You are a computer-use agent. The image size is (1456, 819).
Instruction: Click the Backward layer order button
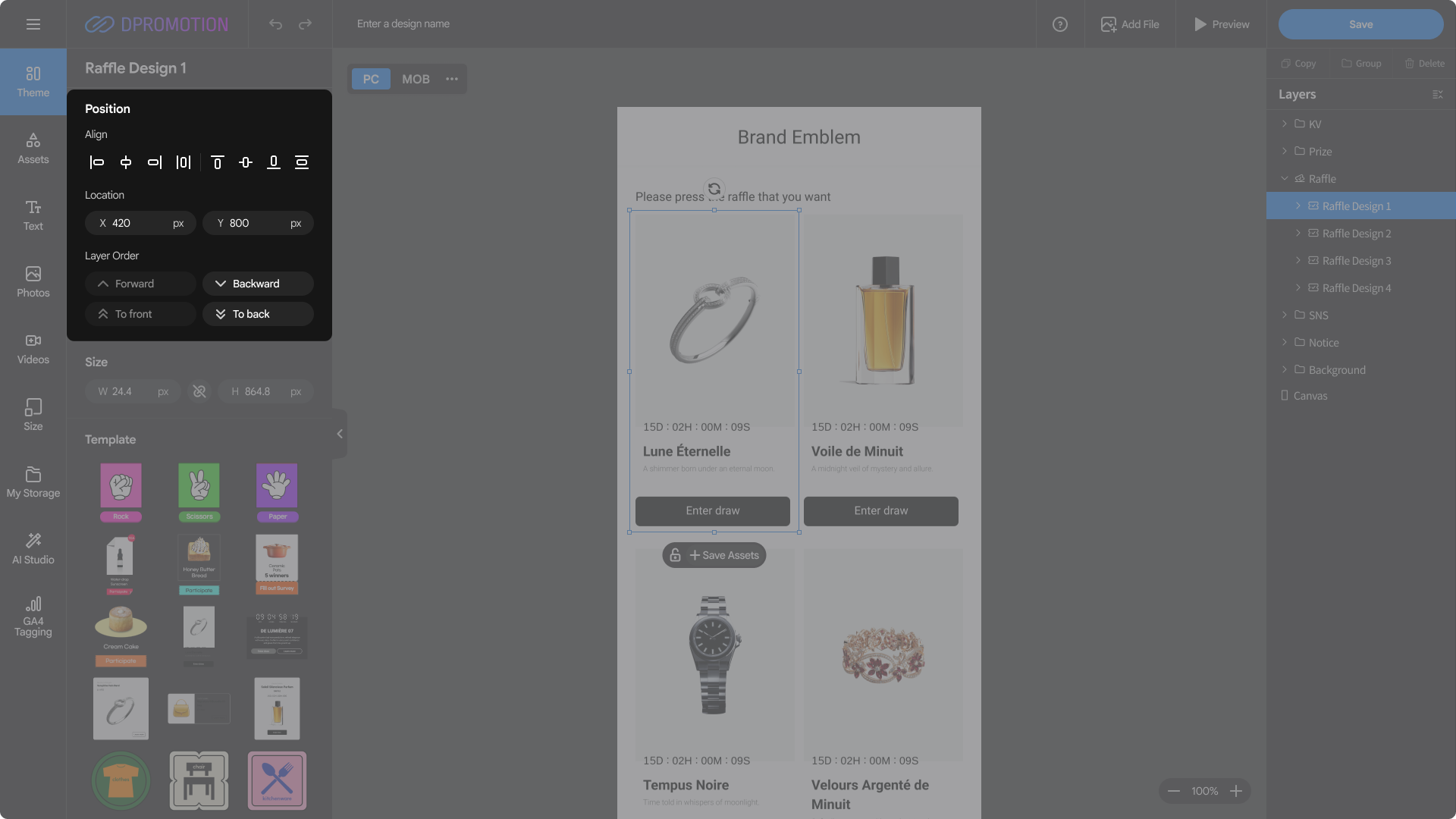(x=258, y=284)
